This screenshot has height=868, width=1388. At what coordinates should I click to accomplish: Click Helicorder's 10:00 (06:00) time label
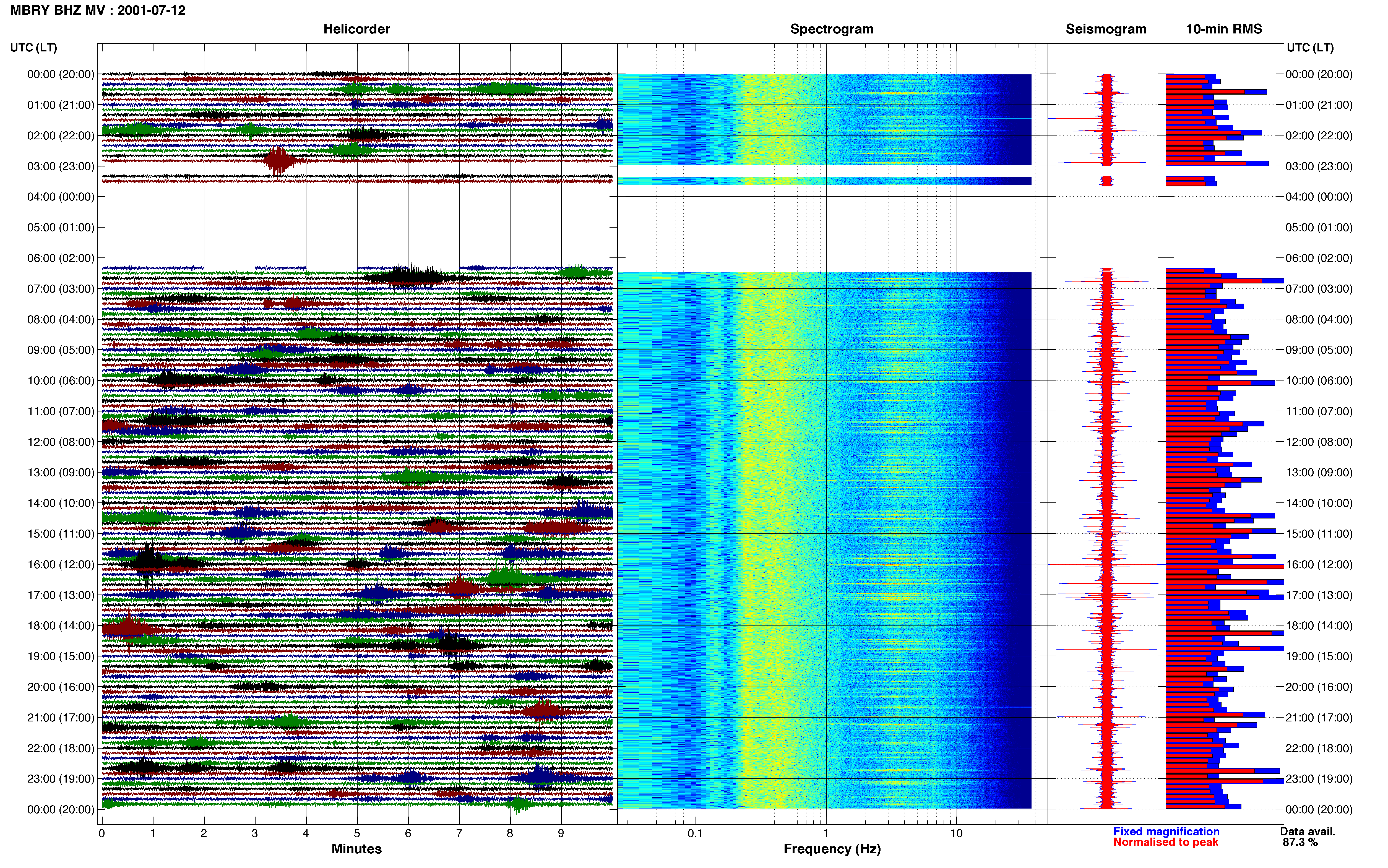(x=61, y=380)
